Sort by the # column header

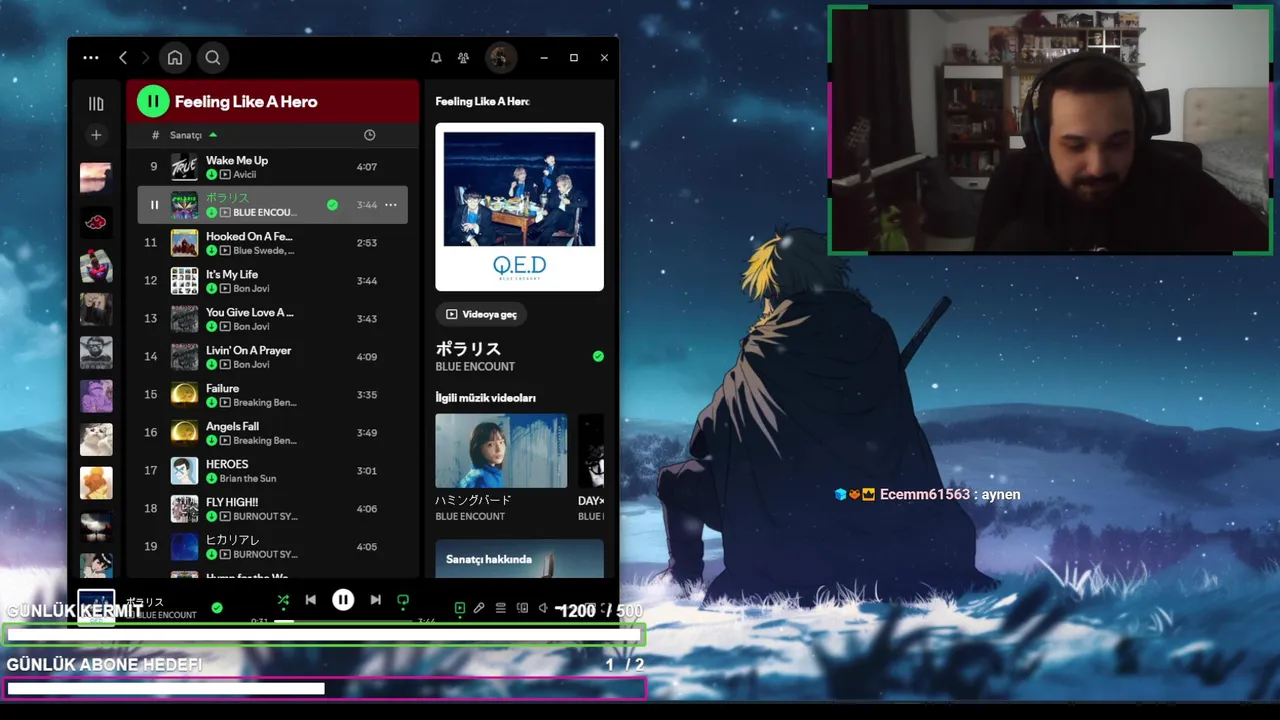[155, 135]
